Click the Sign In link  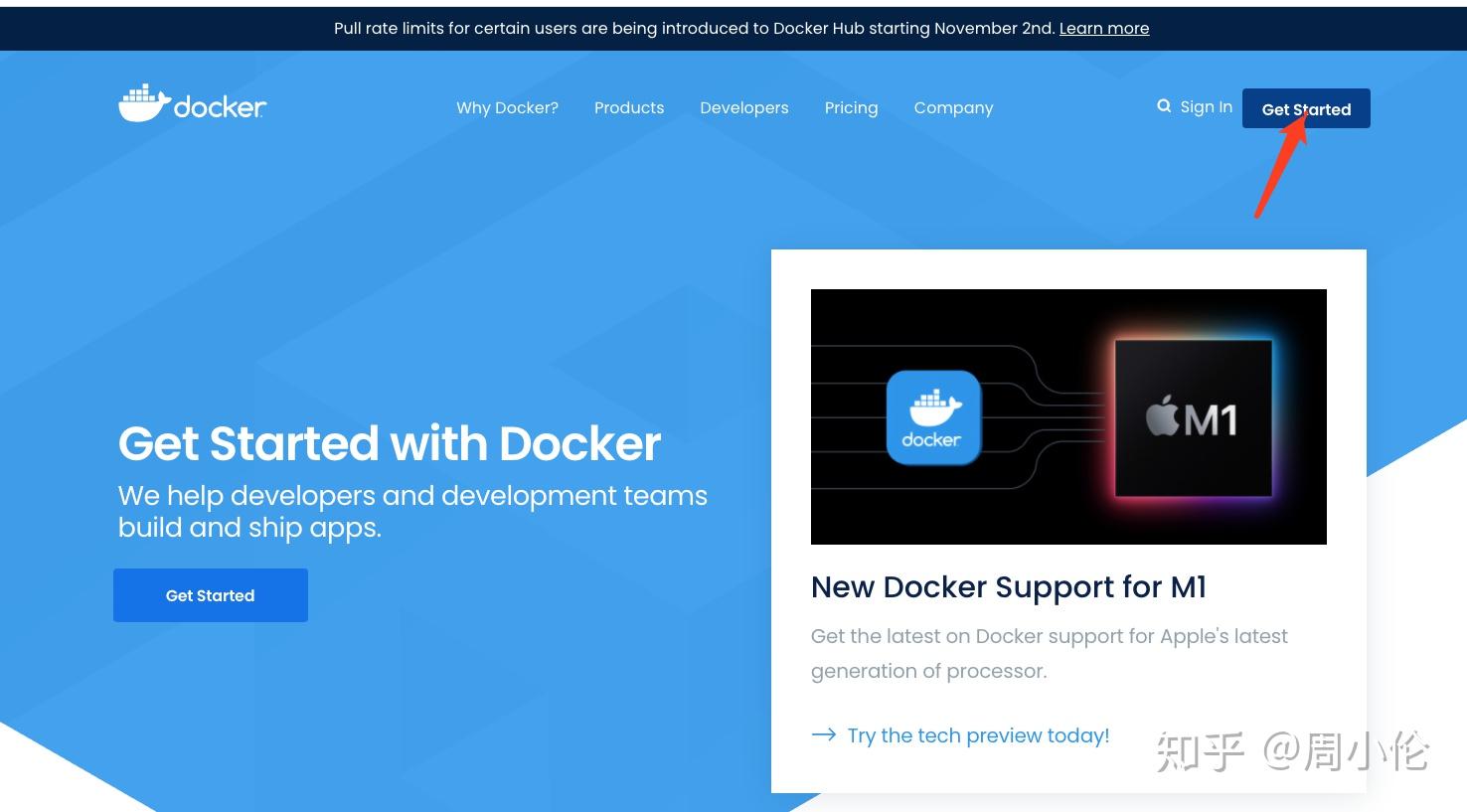point(1206,106)
